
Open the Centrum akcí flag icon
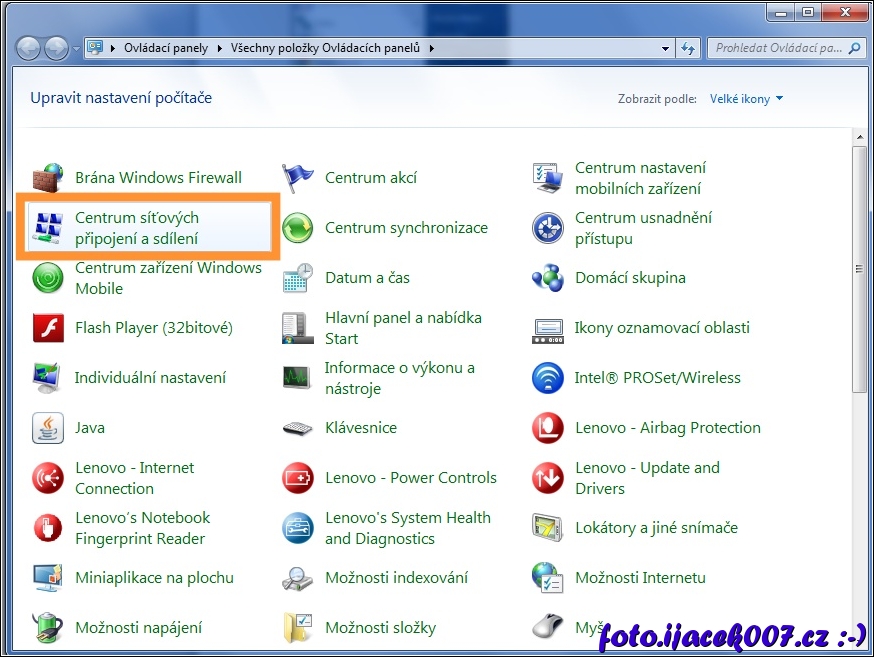[x=297, y=178]
